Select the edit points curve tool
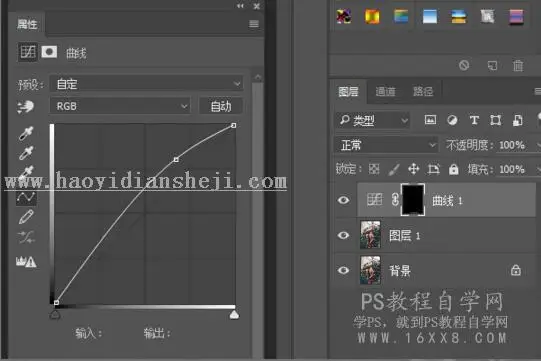The image size is (541, 361). [x=26, y=198]
